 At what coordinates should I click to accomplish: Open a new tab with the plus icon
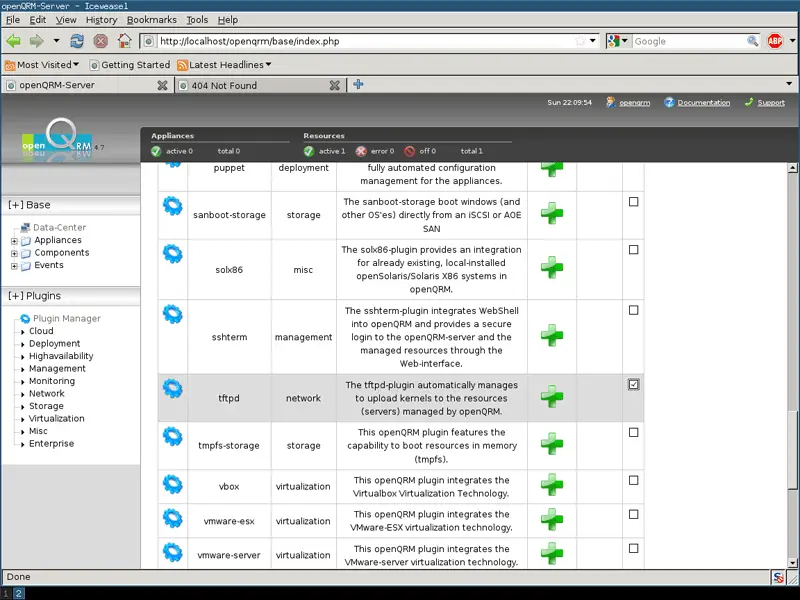tap(358, 84)
